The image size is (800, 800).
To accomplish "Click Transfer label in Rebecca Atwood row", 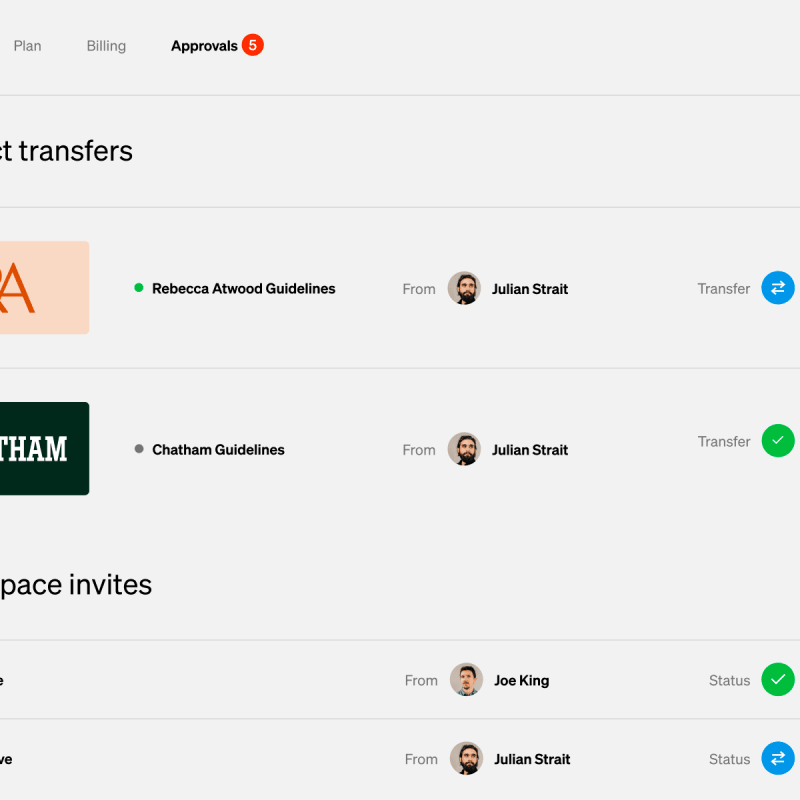I will (x=723, y=289).
